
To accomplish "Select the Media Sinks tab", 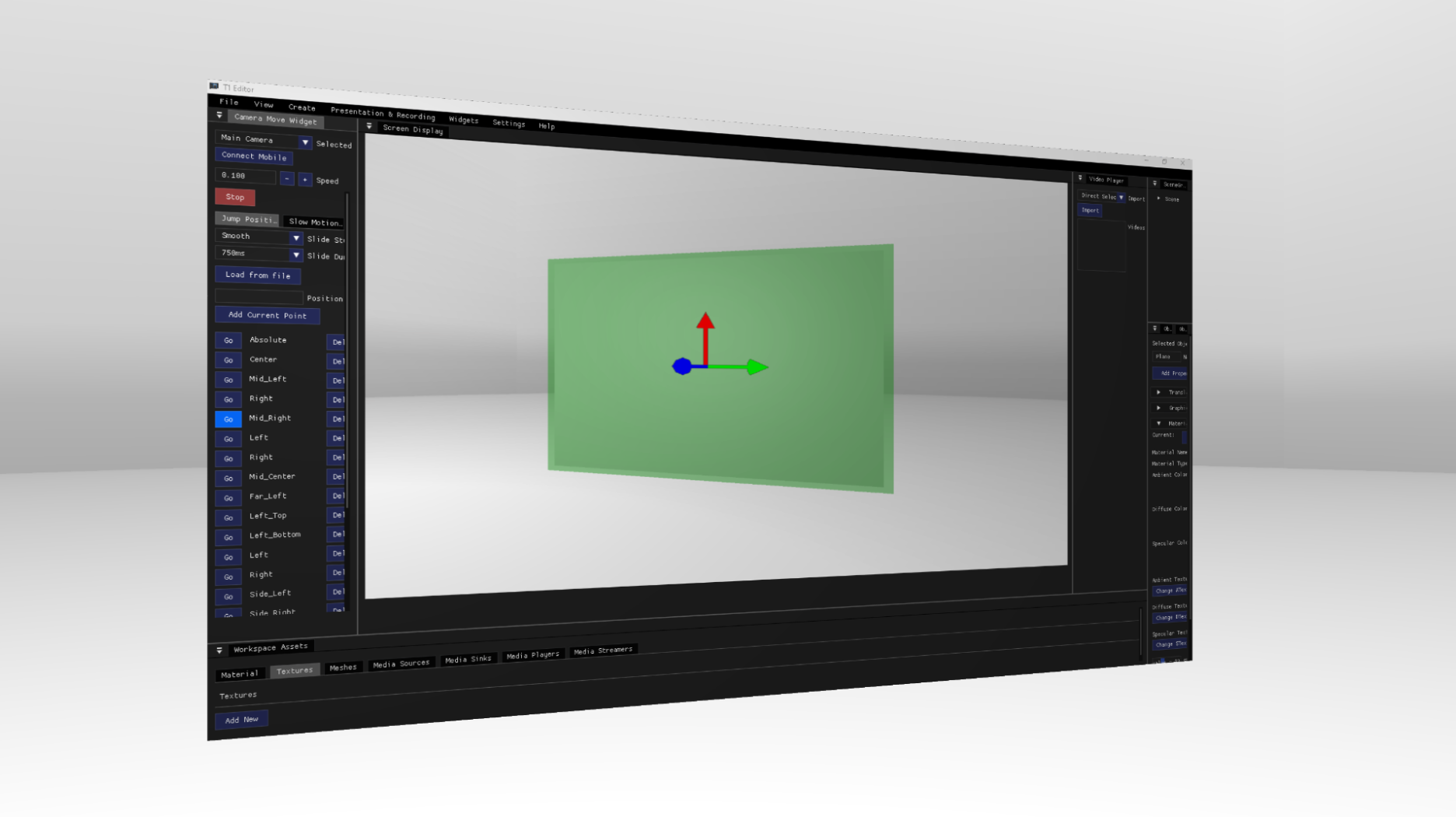I will coord(468,659).
